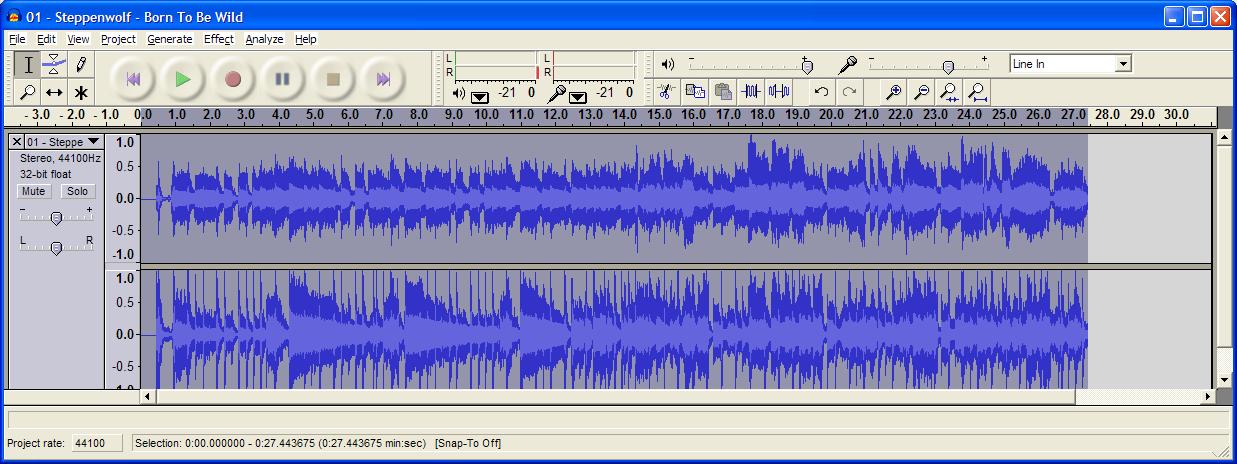Open the File menu
The width and height of the screenshot is (1237, 464).
pos(17,39)
